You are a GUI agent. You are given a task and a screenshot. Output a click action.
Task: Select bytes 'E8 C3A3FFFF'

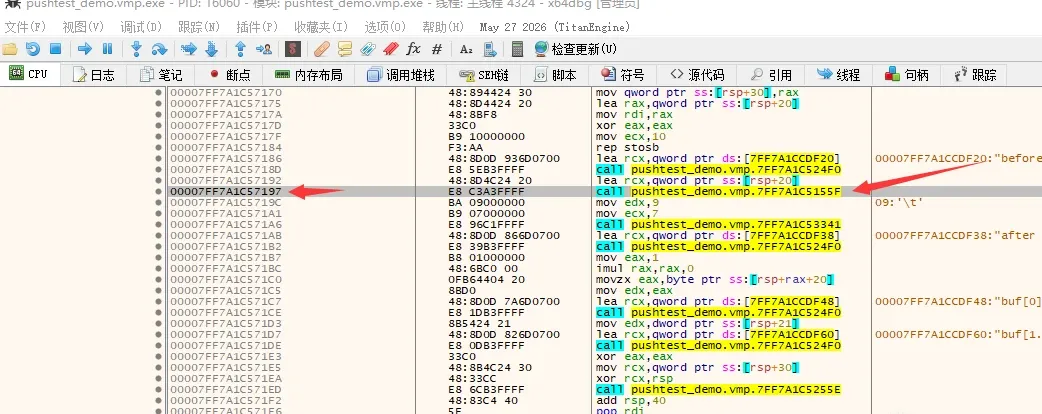point(486,191)
